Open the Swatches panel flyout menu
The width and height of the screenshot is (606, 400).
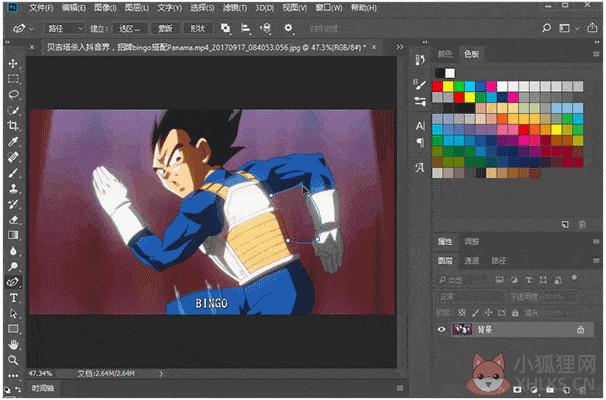click(596, 54)
